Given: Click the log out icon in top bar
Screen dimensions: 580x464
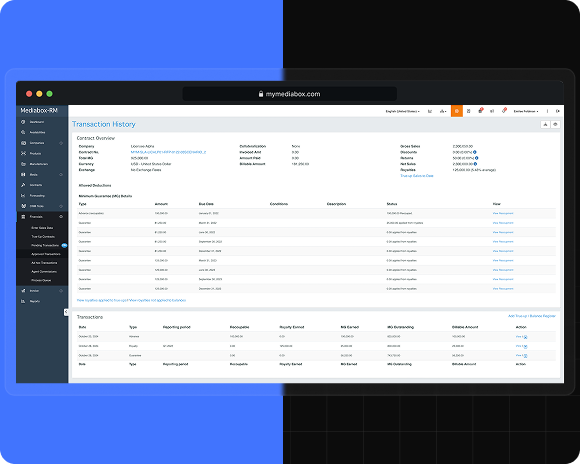Looking at the screenshot, I should click(x=557, y=111).
